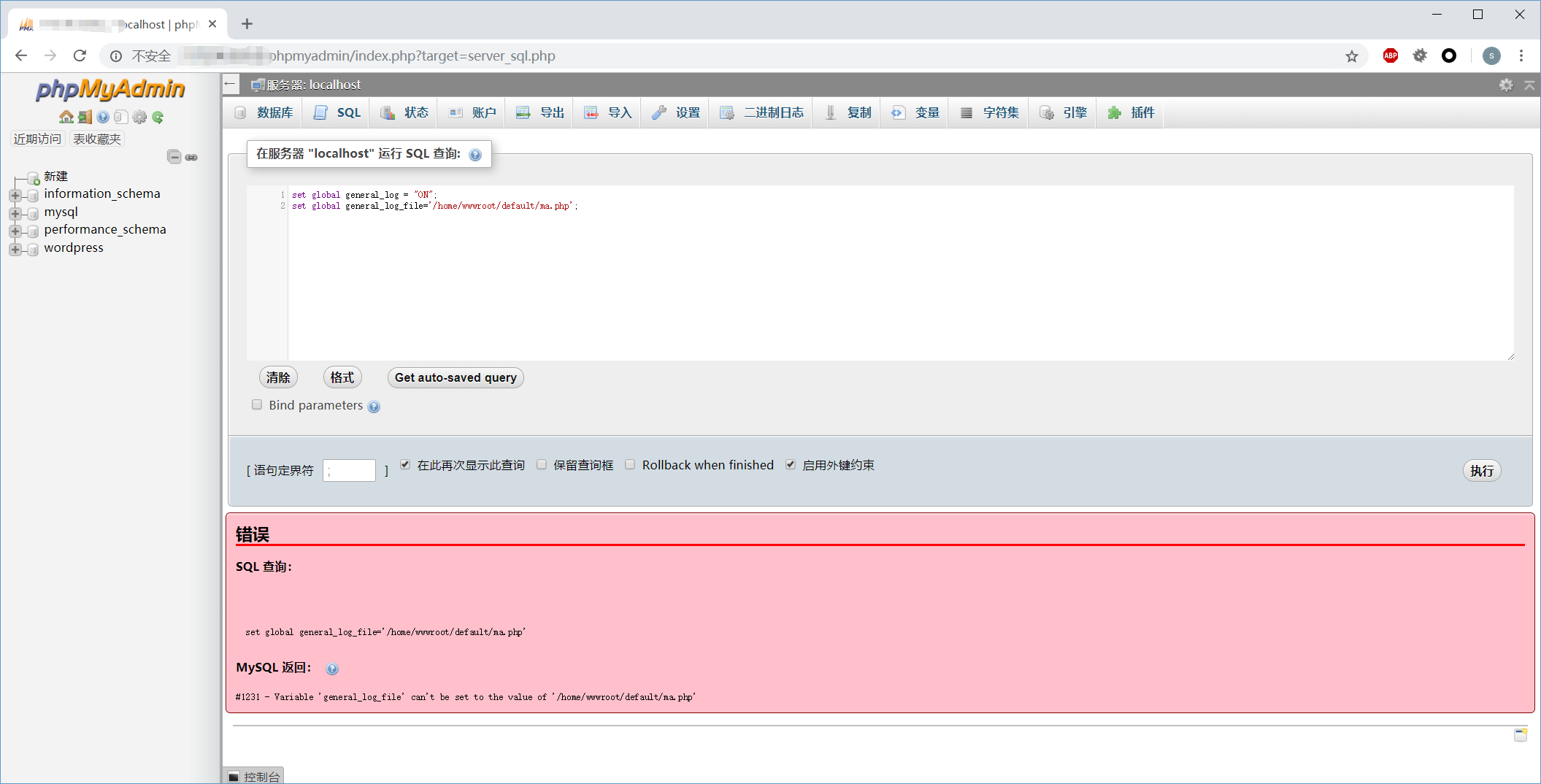Check the 保留查询框 checkbox

542,465
